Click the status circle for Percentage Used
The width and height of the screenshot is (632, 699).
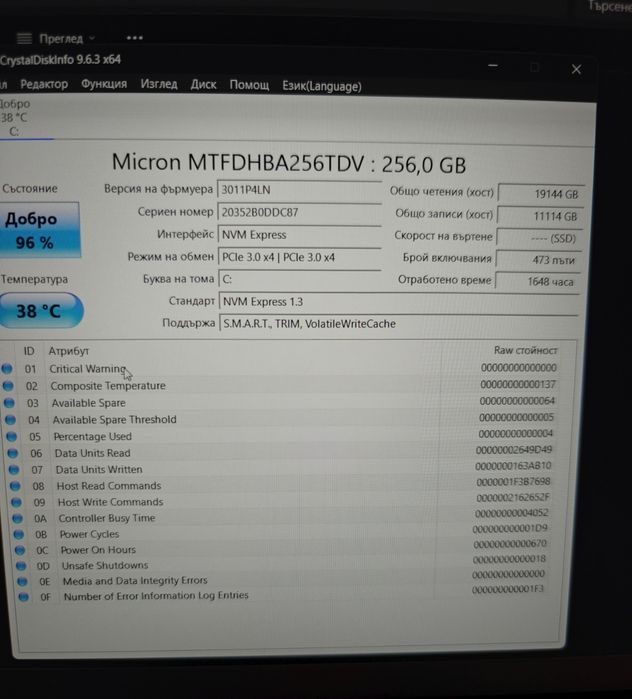tap(12, 436)
